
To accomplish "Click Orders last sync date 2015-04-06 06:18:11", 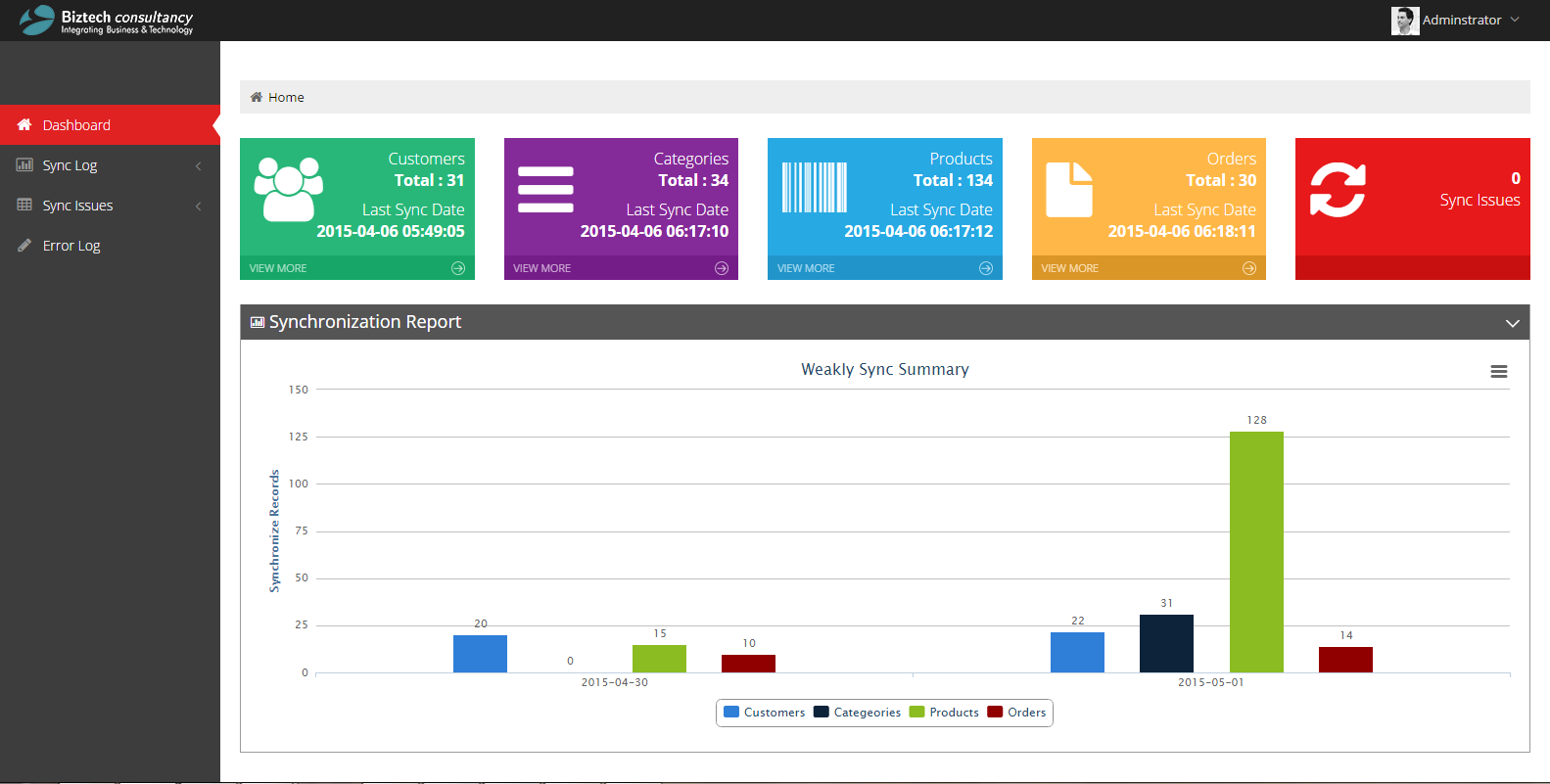I will pos(1182,231).
